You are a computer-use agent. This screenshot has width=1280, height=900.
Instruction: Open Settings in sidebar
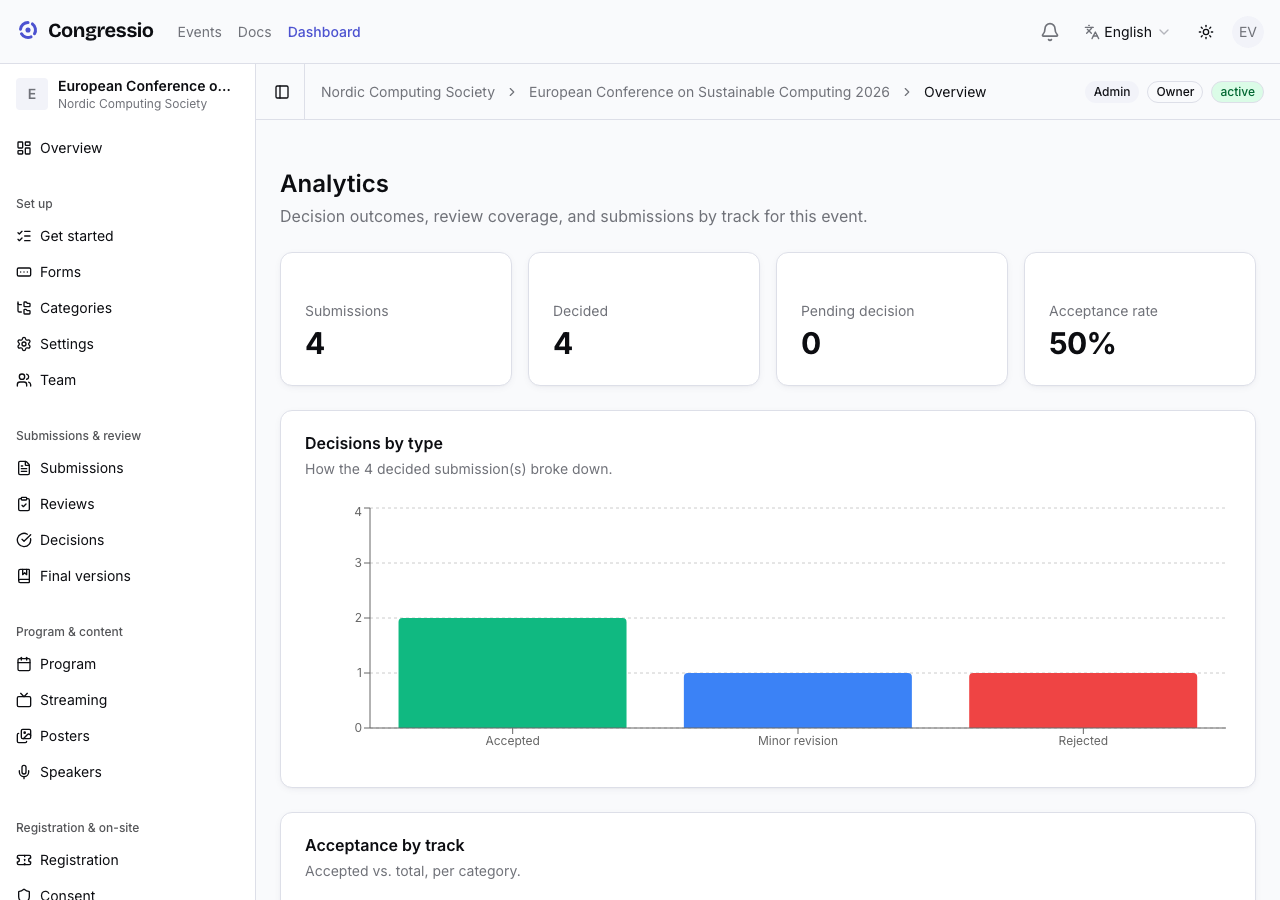127,344
